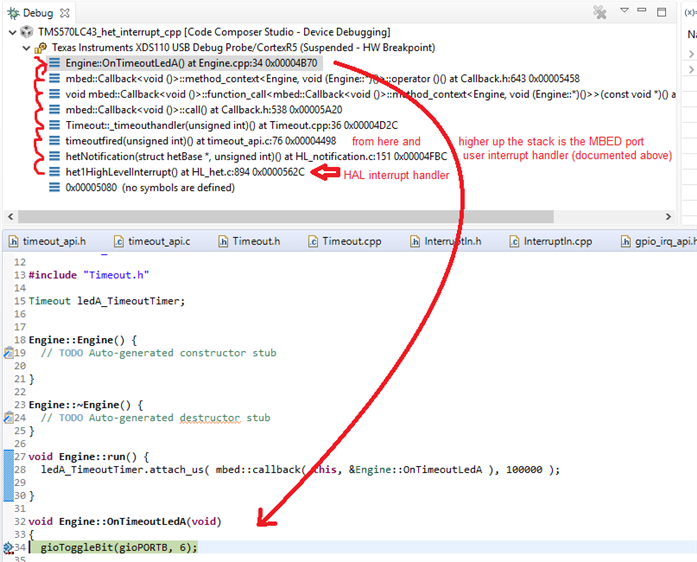Select the Engine::OnTimeoutLedA() stack frame

[190, 63]
